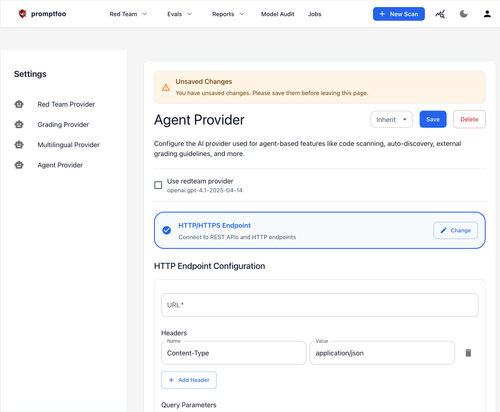This screenshot has width=500, height=412.
Task: Click the openai:gpt-4.1-2025-04-14 text
Action: (x=205, y=190)
